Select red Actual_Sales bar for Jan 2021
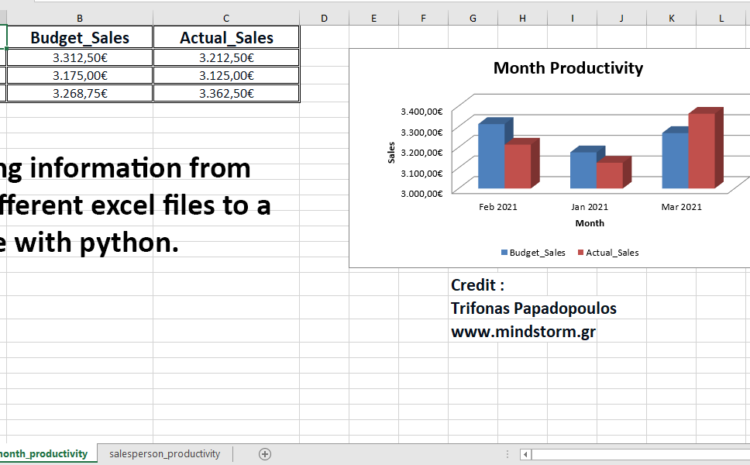The image size is (750, 465). coord(610,175)
